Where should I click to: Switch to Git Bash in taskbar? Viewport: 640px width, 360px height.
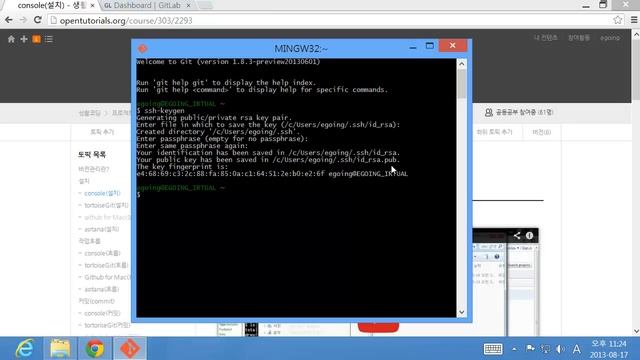(x=130, y=349)
